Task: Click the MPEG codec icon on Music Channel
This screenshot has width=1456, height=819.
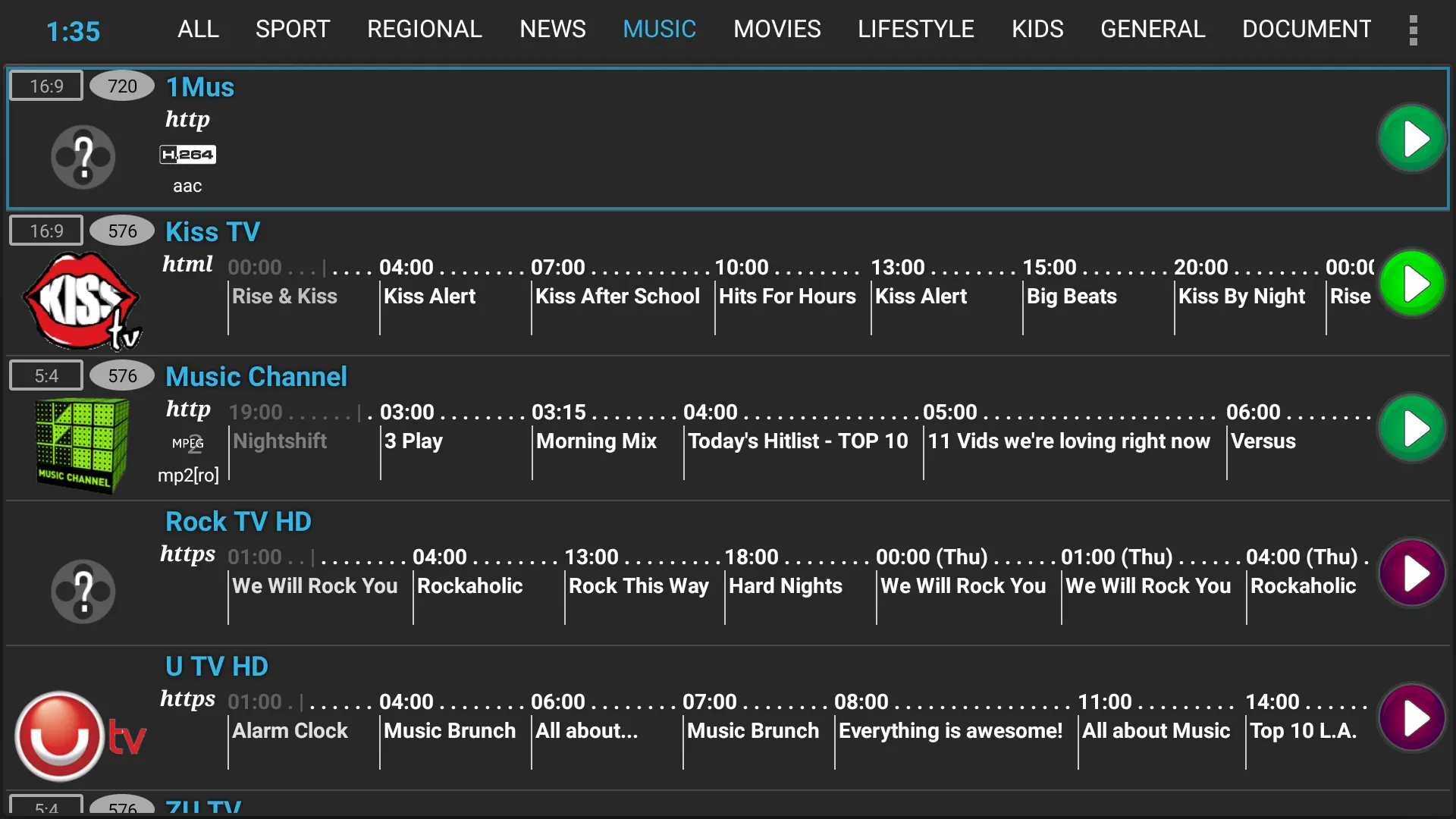Action: tap(187, 442)
